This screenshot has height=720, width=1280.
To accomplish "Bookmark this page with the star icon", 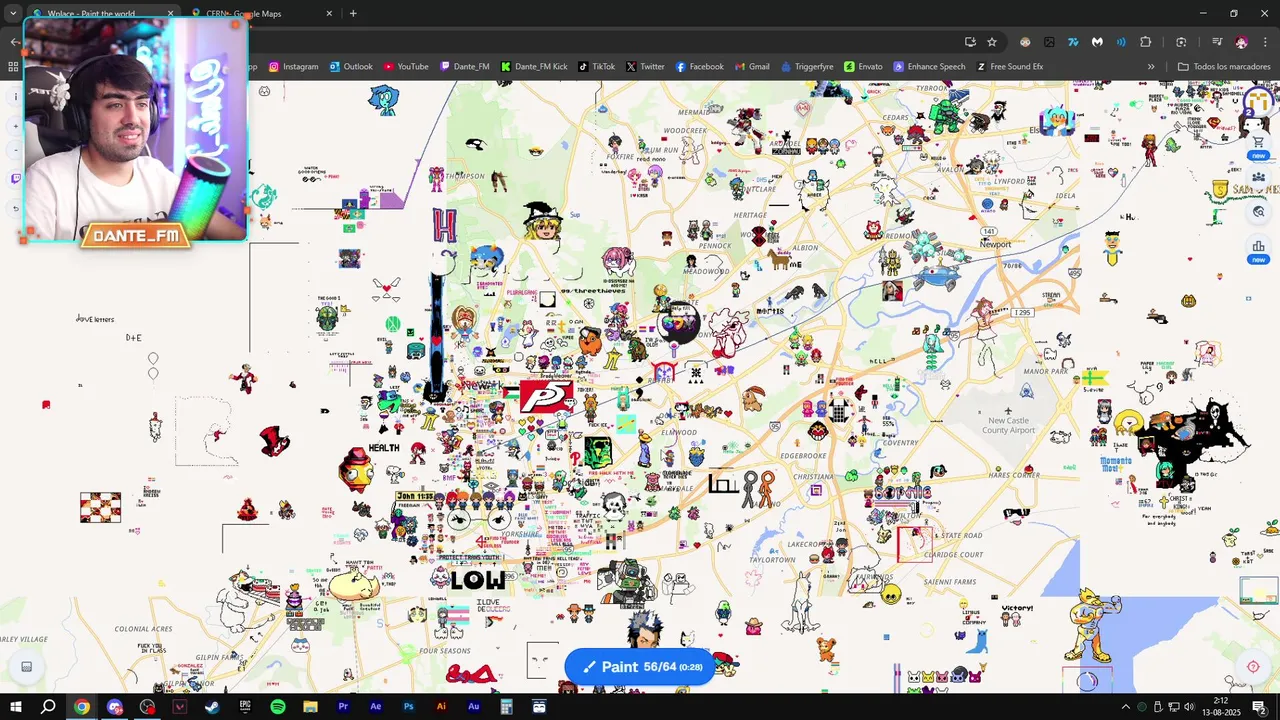I will (x=992, y=42).
